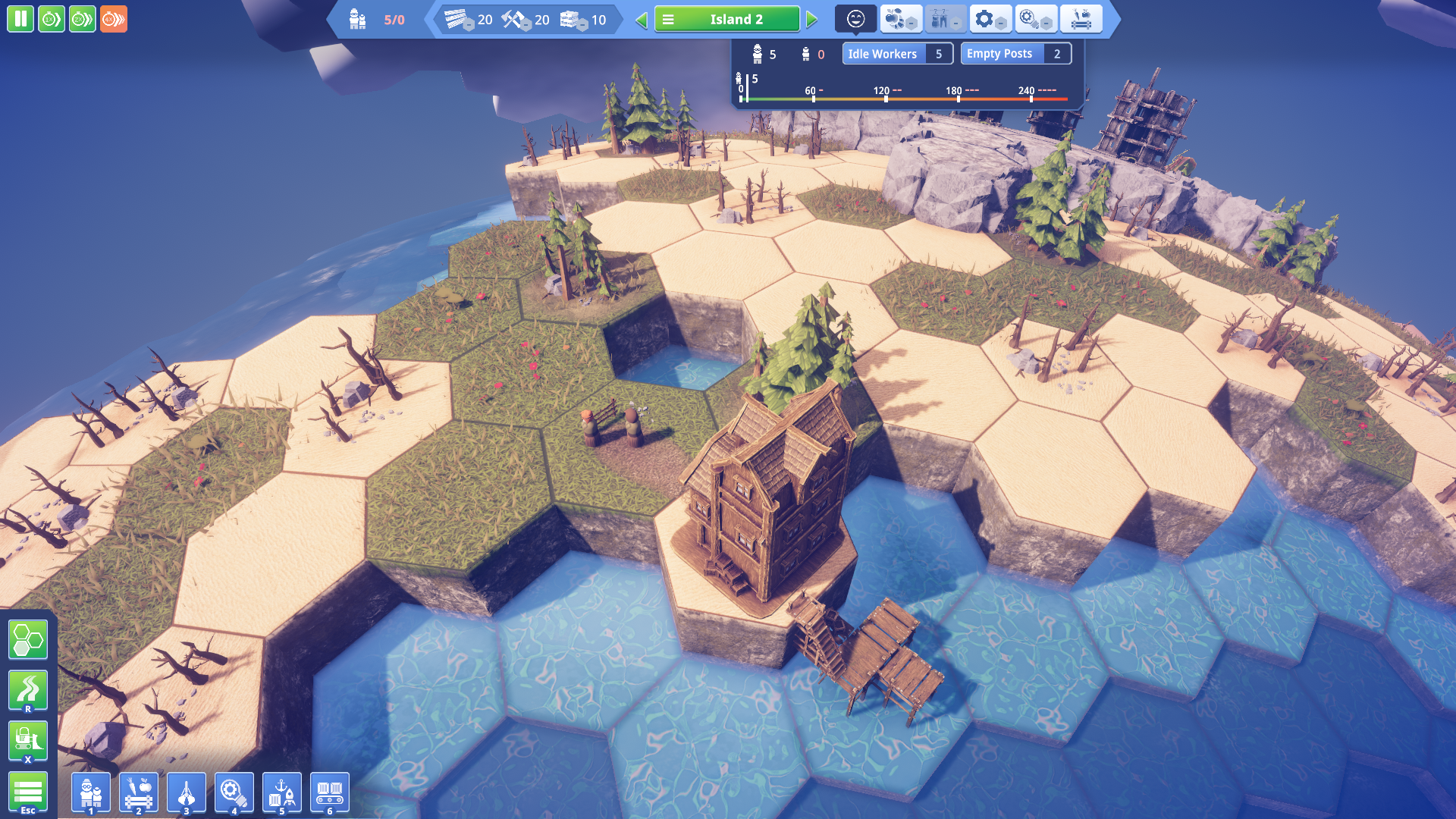Toggle the food needs panel
Viewport: 1456px width, 819px height.
pyautogui.click(x=900, y=19)
